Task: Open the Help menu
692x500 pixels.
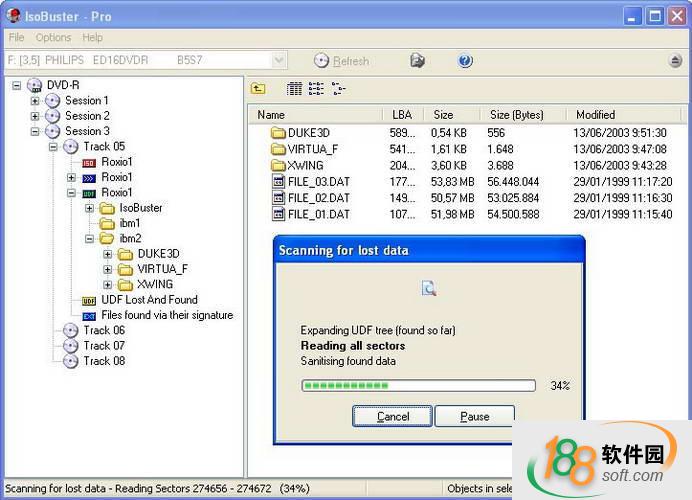Action: (x=92, y=38)
